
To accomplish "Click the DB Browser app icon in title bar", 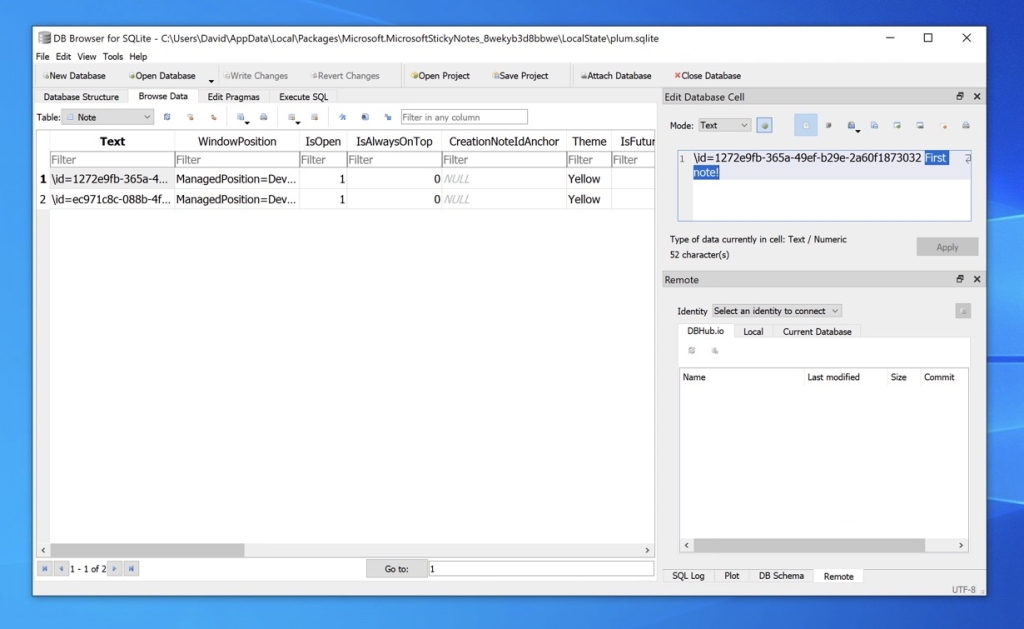I will [x=44, y=38].
